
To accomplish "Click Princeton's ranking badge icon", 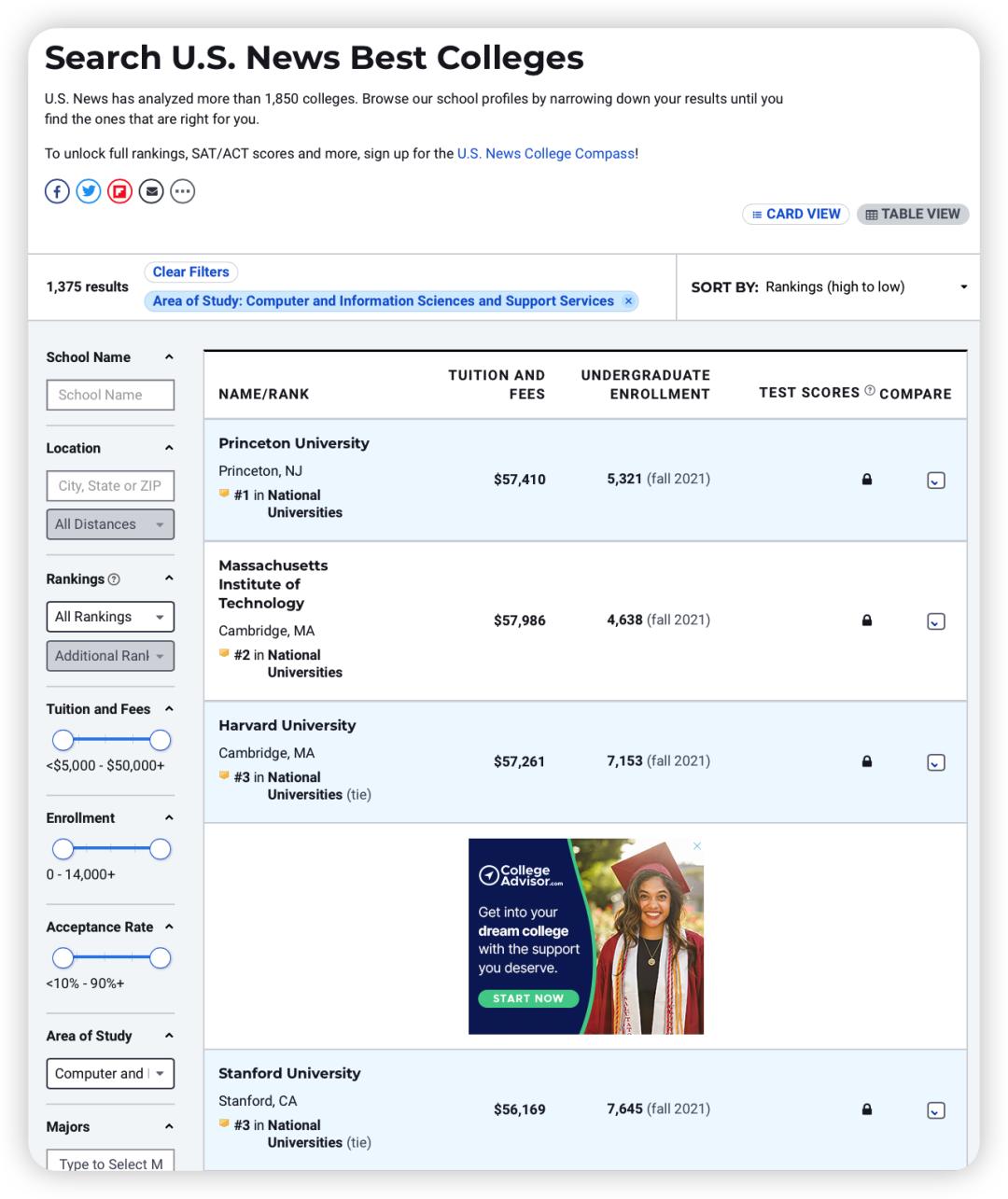I will 224,494.
